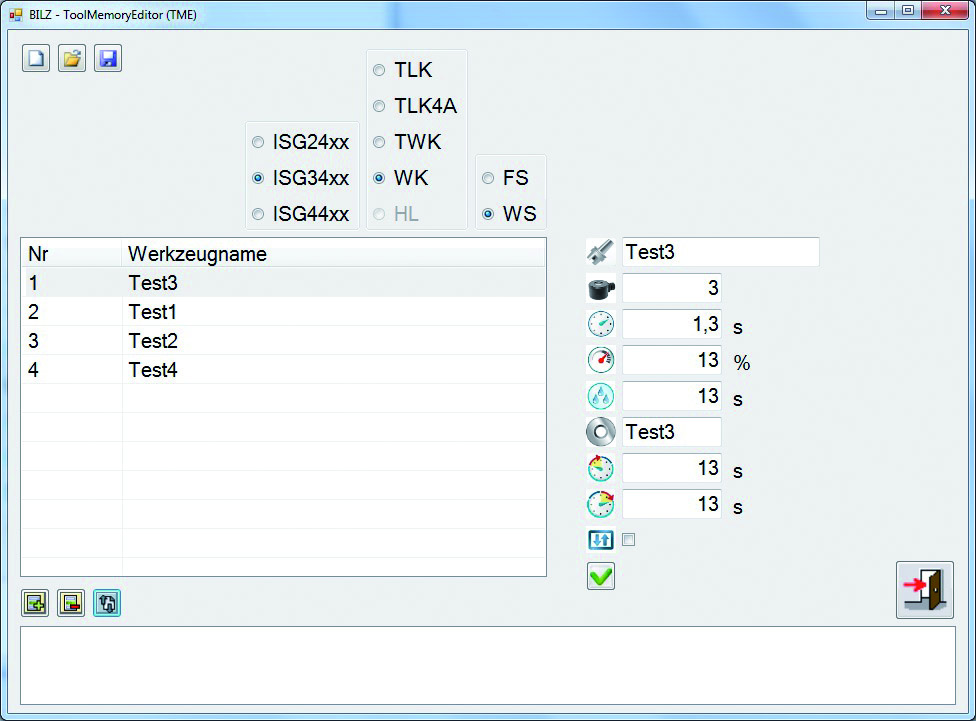976x721 pixels.
Task: Click the remove tool entry icon
Action: pos(70,603)
